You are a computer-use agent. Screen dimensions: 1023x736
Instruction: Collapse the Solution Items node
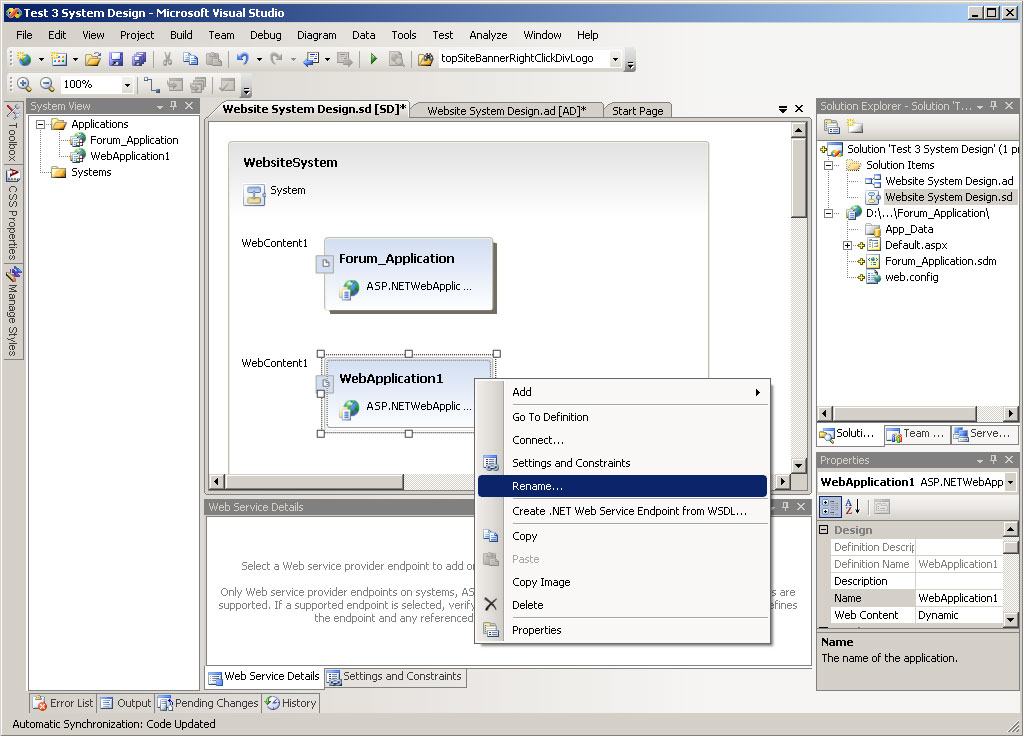[829, 165]
